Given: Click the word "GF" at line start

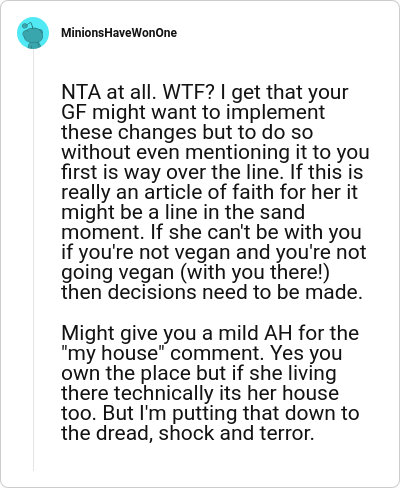Looking at the screenshot, I should pos(74,112).
